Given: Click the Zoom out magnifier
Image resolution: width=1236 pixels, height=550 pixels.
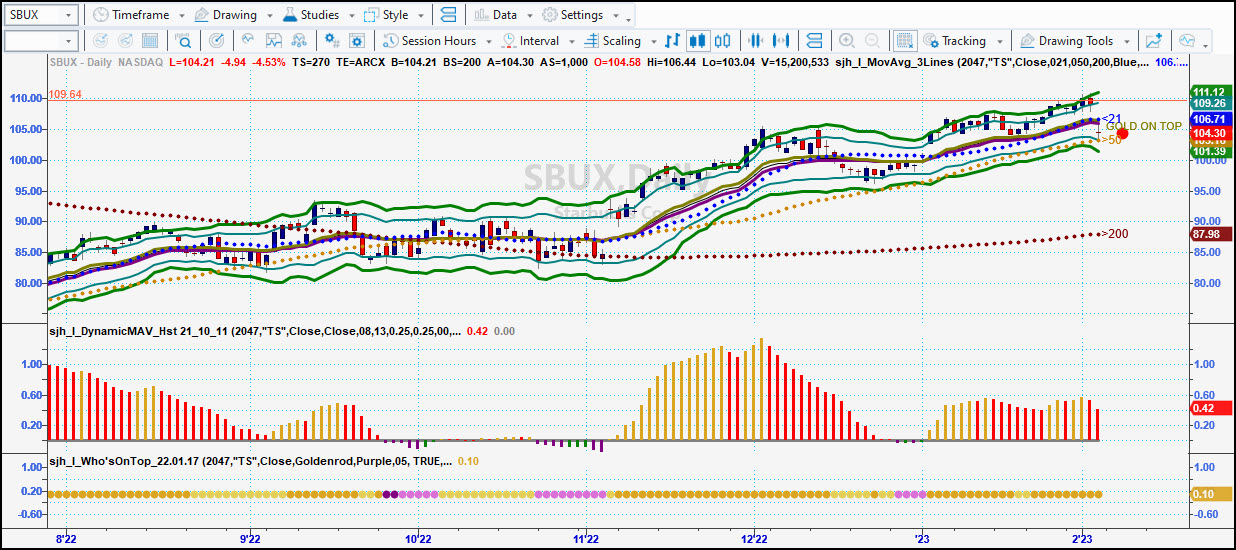Looking at the screenshot, I should [873, 41].
